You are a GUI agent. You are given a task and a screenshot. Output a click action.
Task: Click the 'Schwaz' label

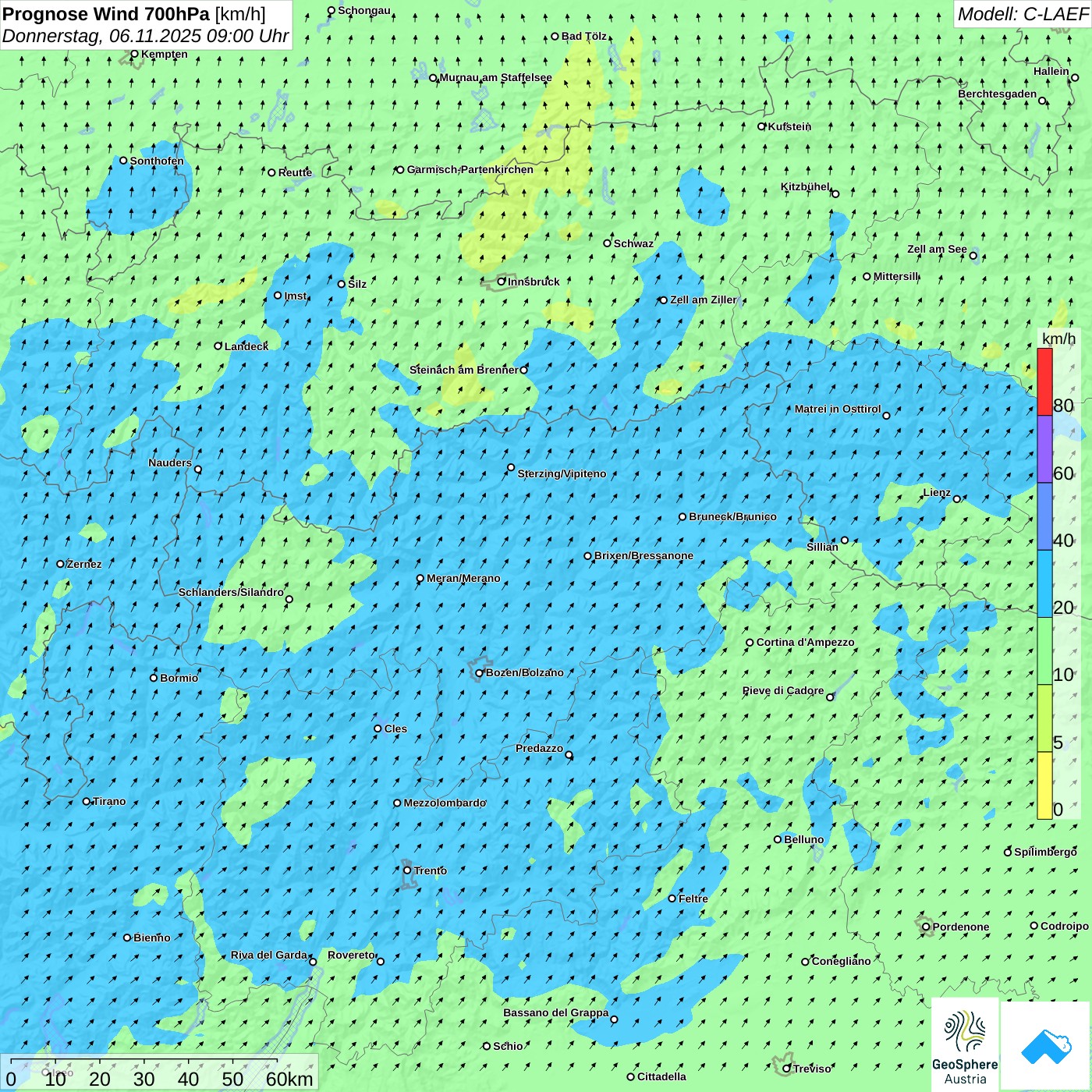coord(633,243)
